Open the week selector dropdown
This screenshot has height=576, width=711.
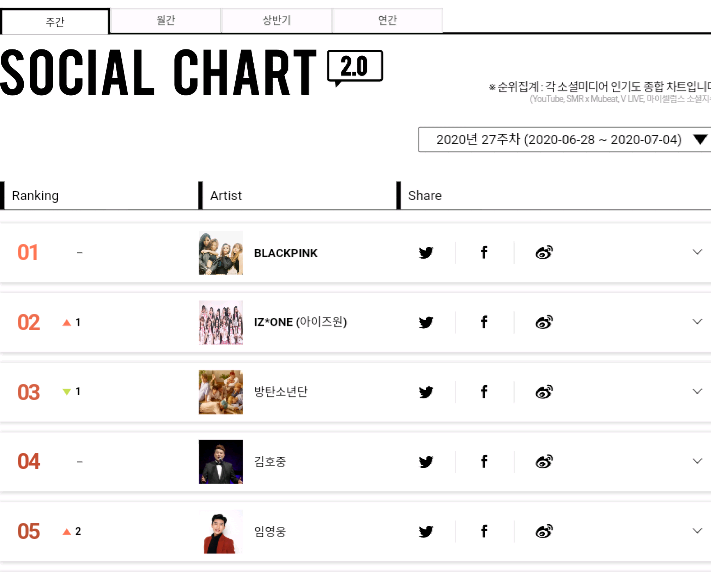point(566,140)
